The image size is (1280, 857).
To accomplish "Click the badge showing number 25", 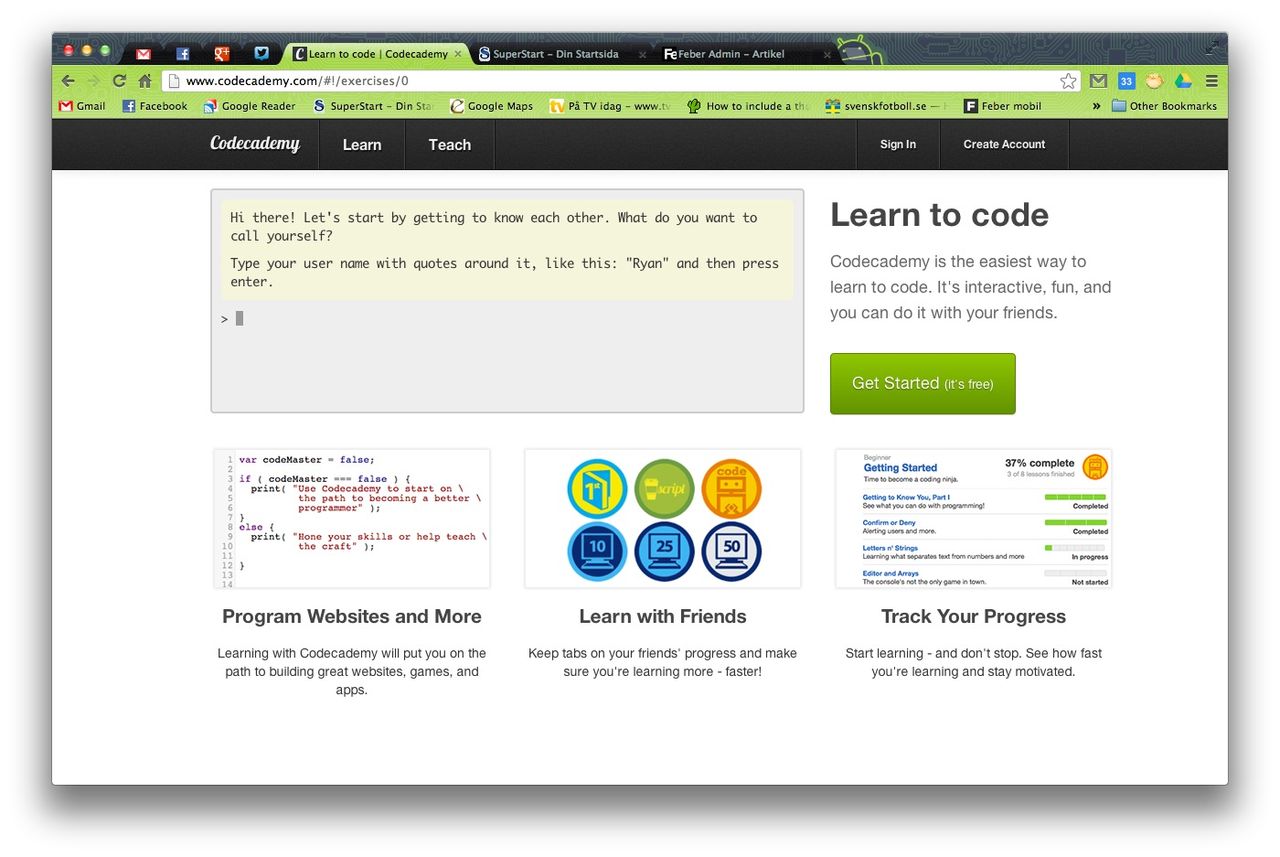I will pyautogui.click(x=664, y=551).
